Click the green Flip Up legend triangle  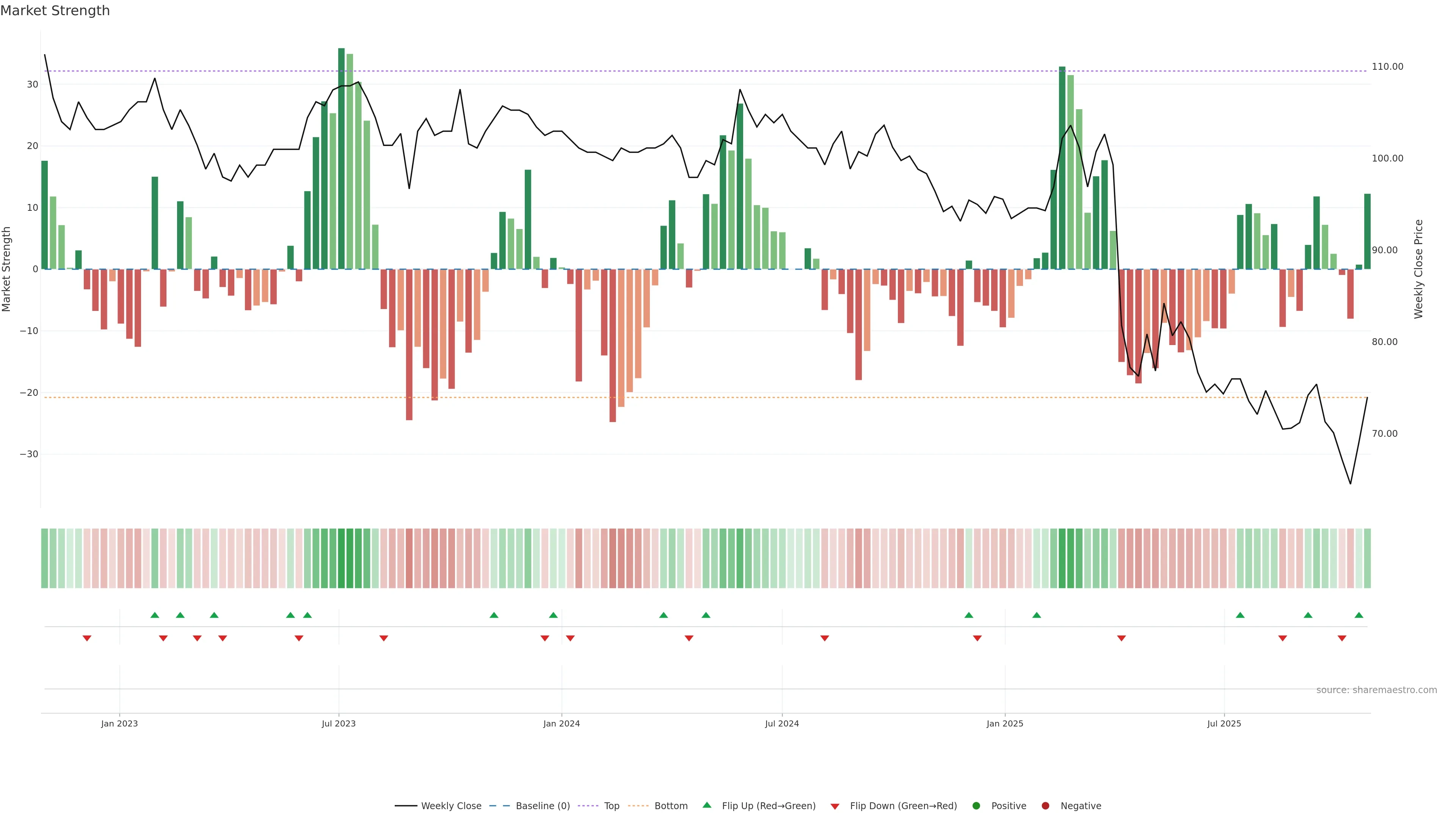pos(706,805)
